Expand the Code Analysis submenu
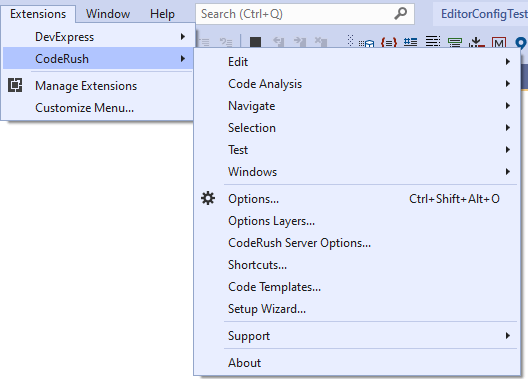The width and height of the screenshot is (528, 379). (357, 84)
